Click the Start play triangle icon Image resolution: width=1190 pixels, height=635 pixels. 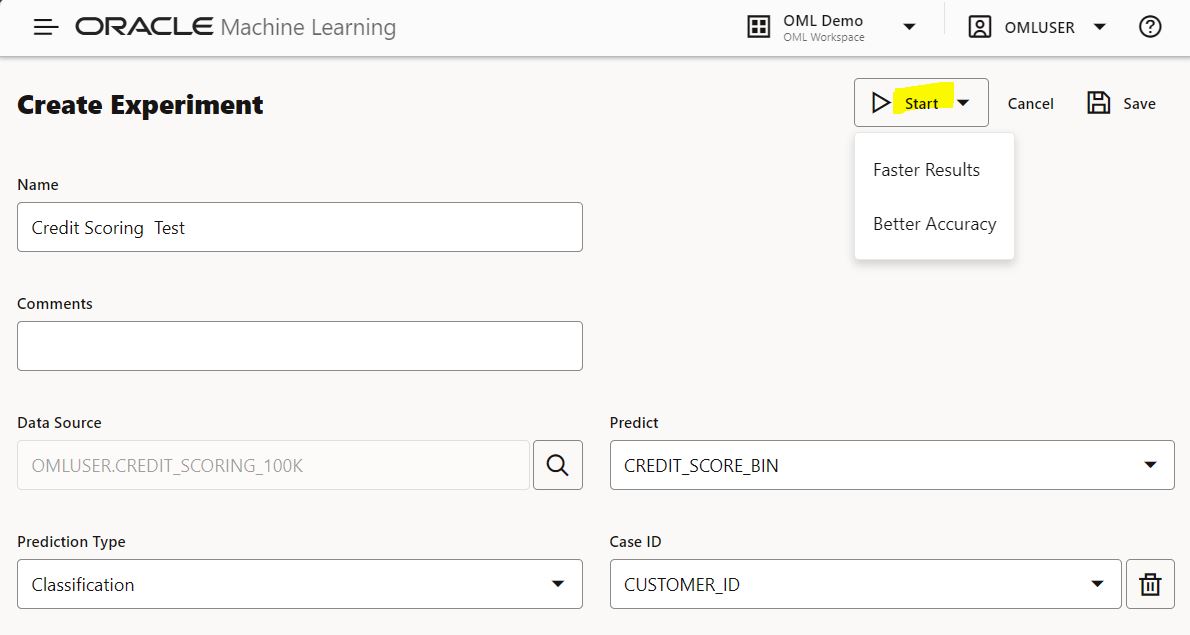[x=880, y=103]
